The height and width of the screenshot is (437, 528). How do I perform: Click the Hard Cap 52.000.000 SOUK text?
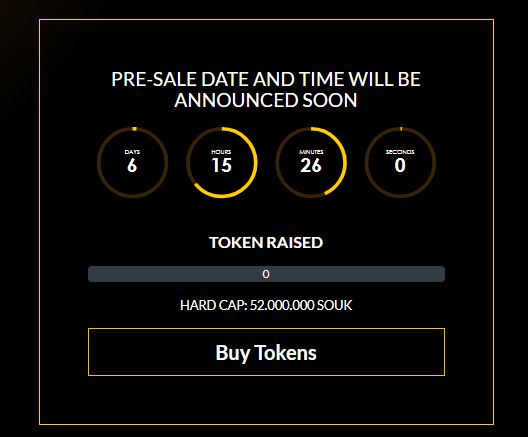(266, 305)
